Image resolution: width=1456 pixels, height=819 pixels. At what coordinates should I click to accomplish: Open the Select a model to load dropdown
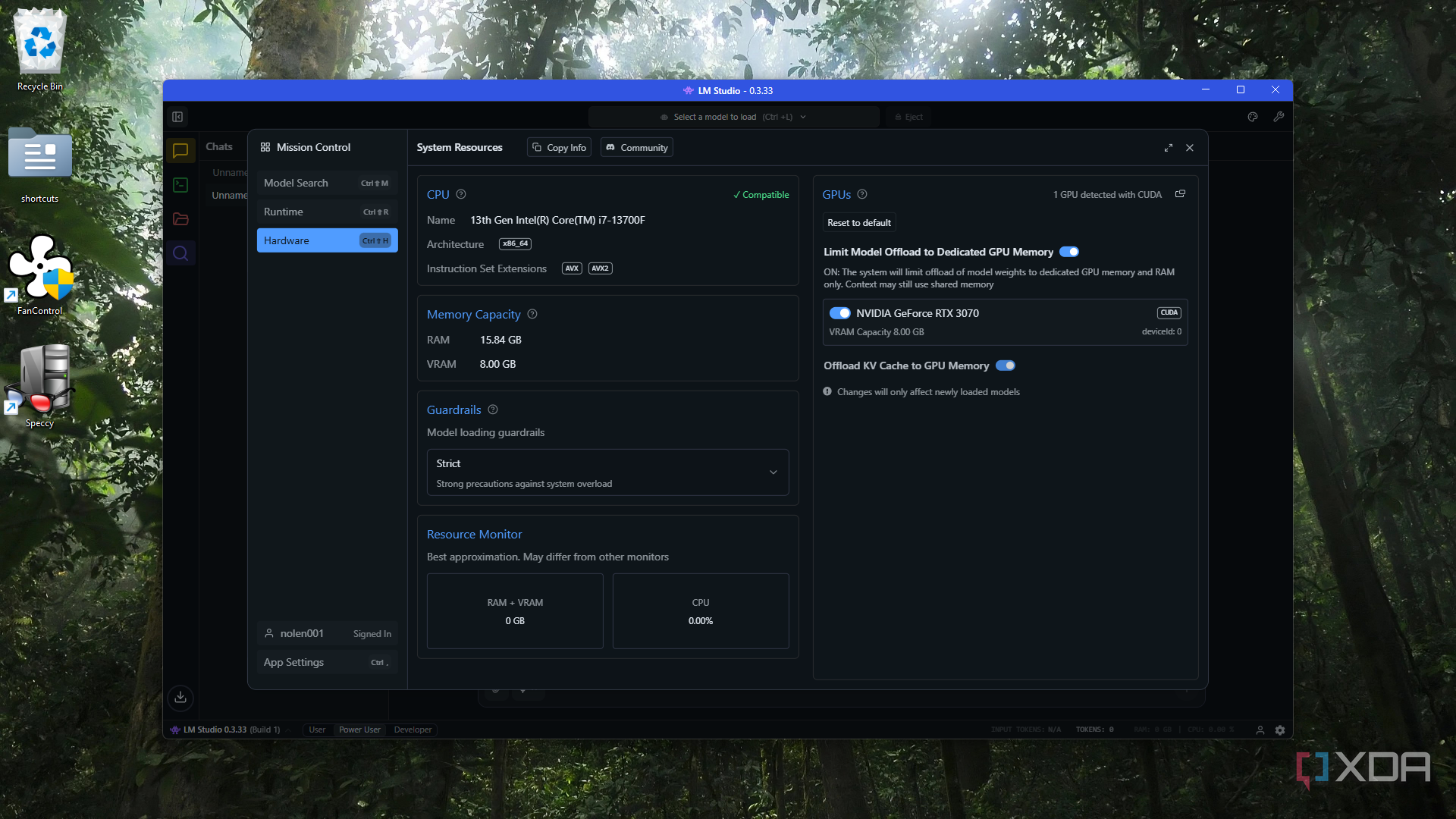click(733, 117)
